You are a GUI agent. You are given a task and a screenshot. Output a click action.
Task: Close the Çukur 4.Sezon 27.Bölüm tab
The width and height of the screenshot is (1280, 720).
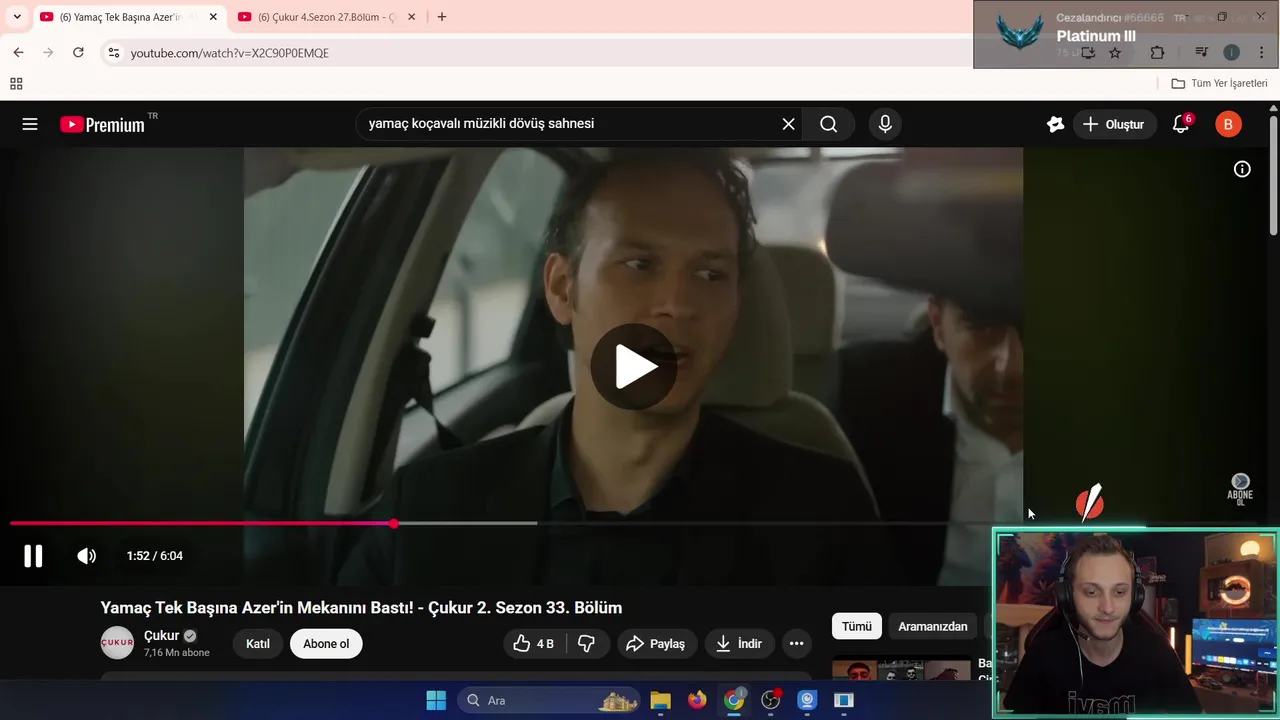[411, 17]
